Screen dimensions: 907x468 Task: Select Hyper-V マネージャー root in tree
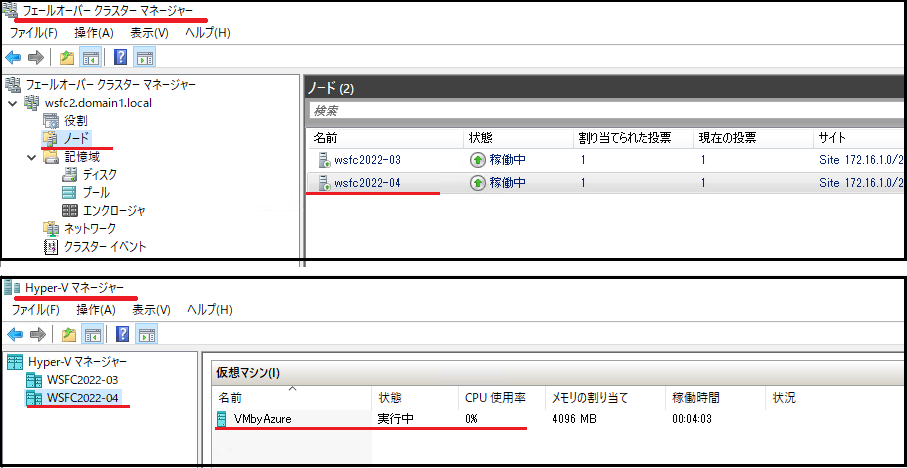pyautogui.click(x=77, y=362)
